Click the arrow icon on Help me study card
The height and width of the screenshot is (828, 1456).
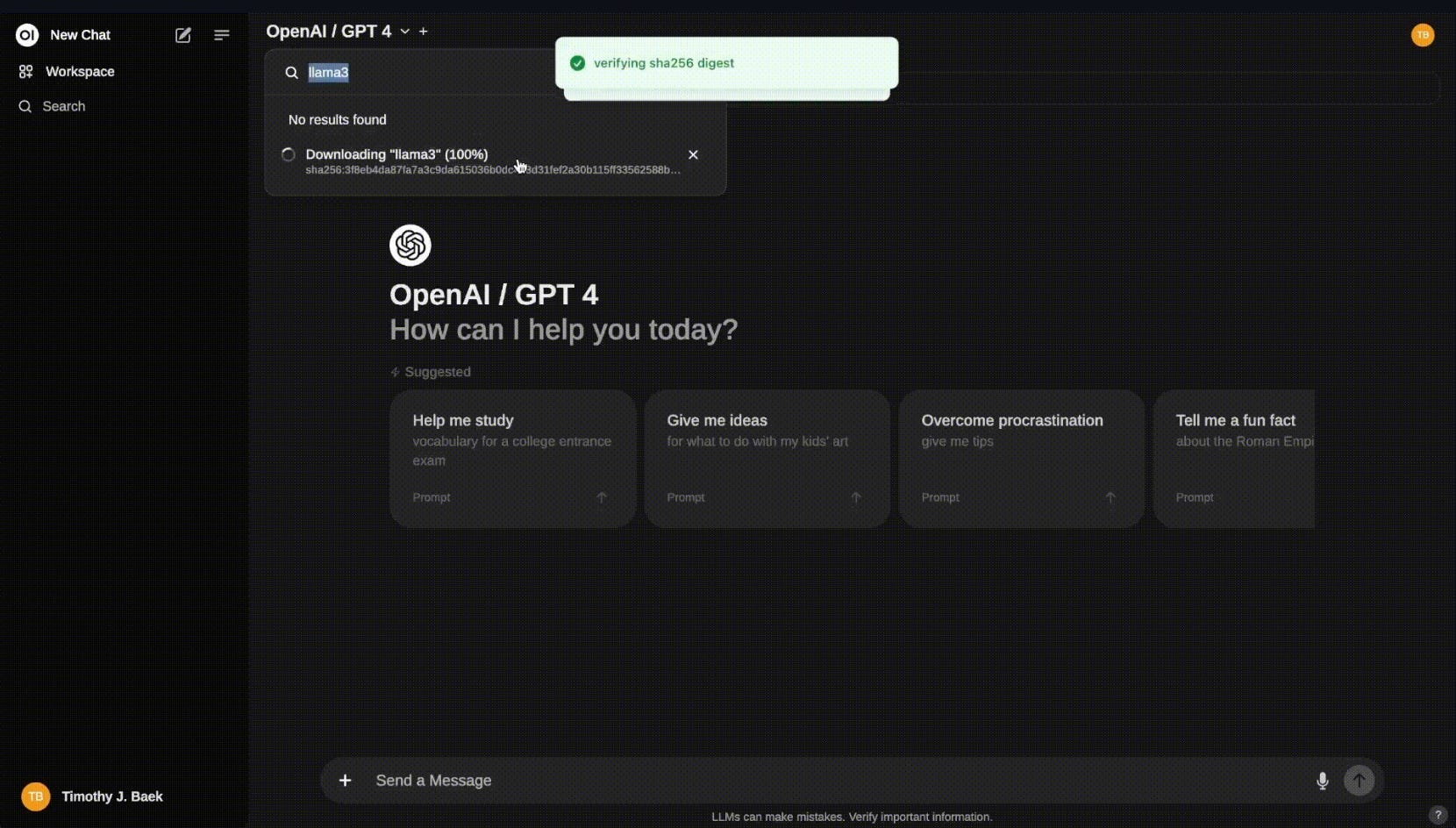coord(602,497)
